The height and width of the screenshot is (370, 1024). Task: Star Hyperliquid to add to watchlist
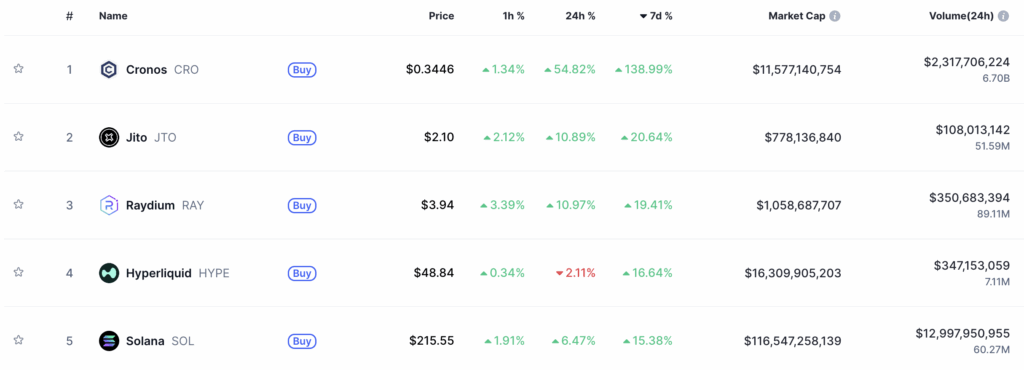pos(18,272)
